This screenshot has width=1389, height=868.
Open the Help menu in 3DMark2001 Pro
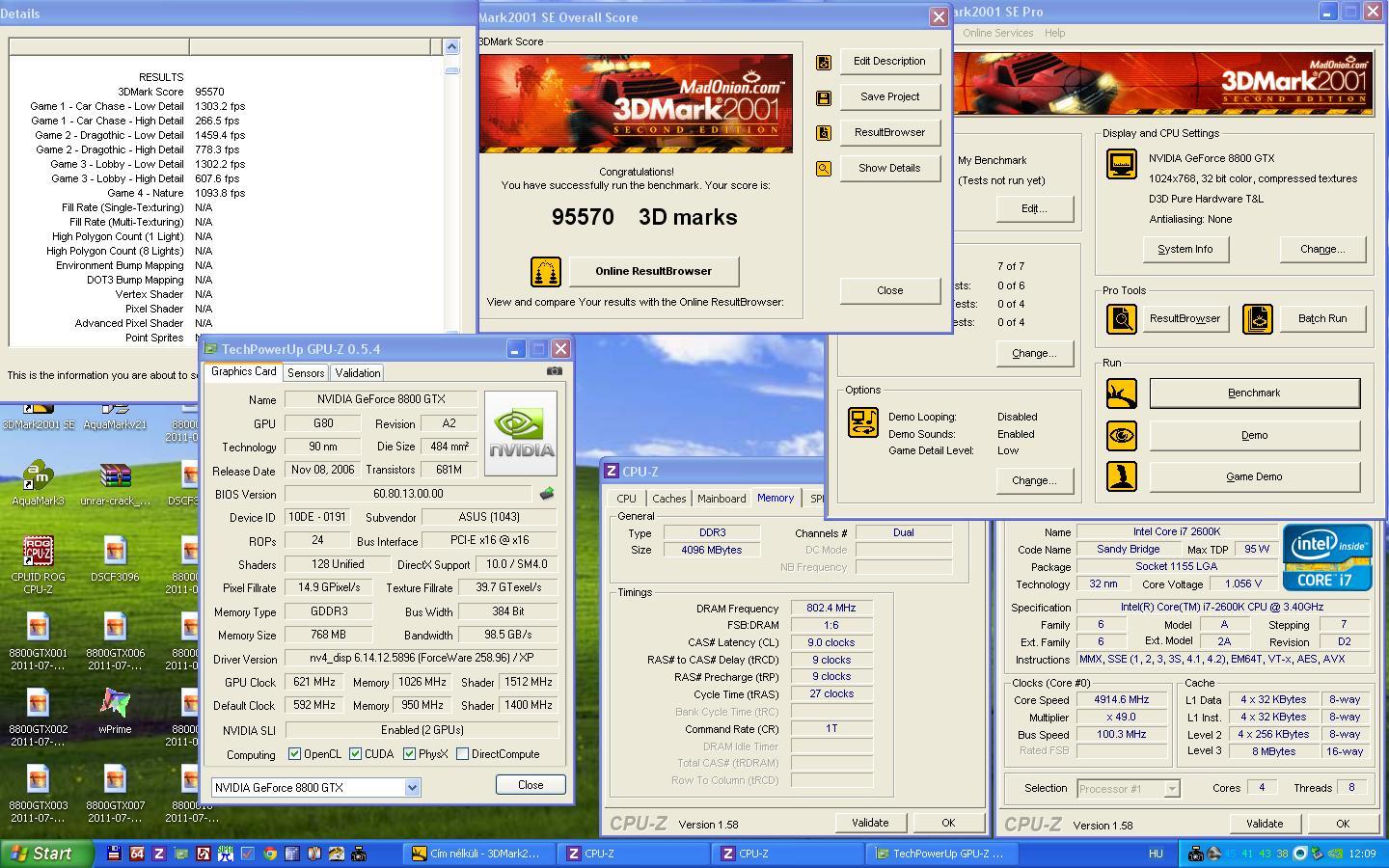(1055, 33)
